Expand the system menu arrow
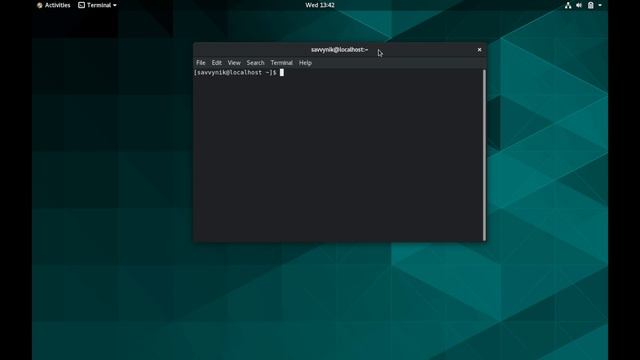This screenshot has height=360, width=640. click(x=600, y=5)
